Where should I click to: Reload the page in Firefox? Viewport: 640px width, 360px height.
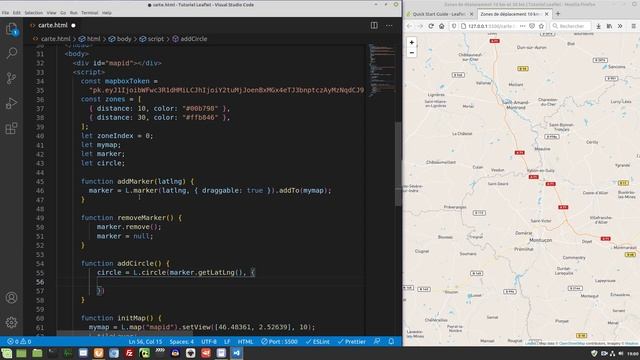431,26
